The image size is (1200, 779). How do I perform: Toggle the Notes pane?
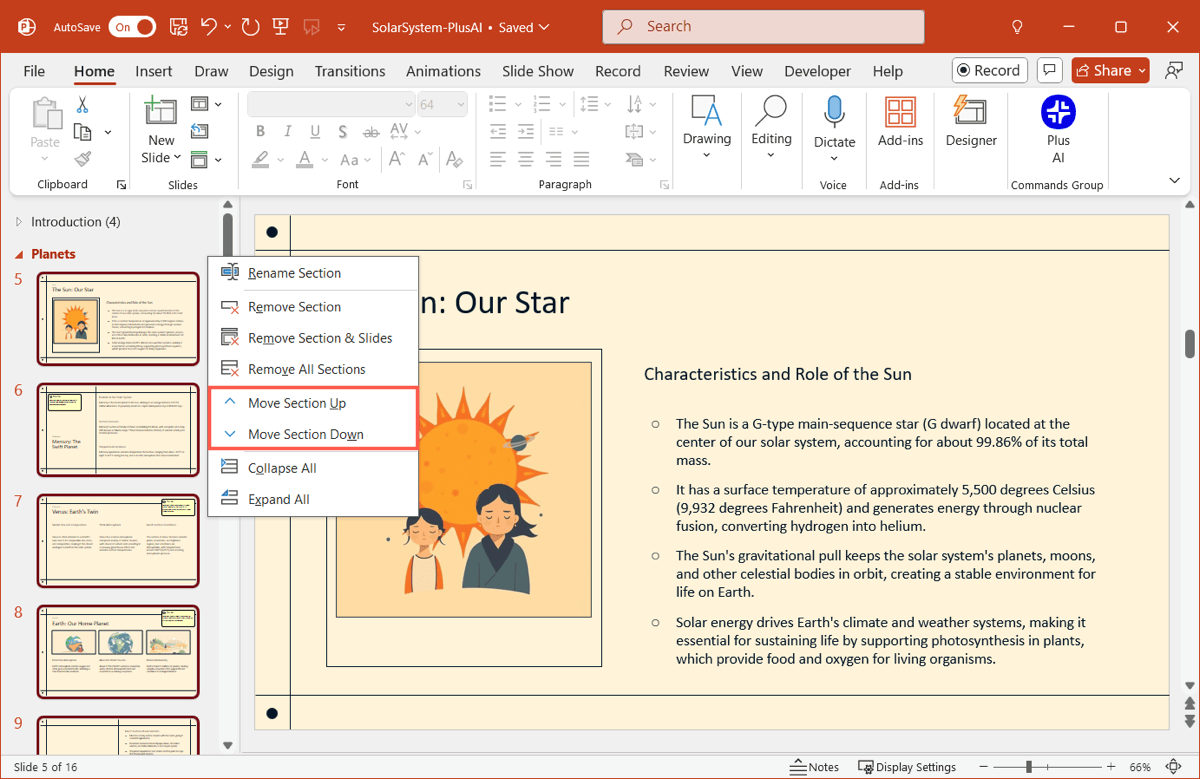[814, 767]
